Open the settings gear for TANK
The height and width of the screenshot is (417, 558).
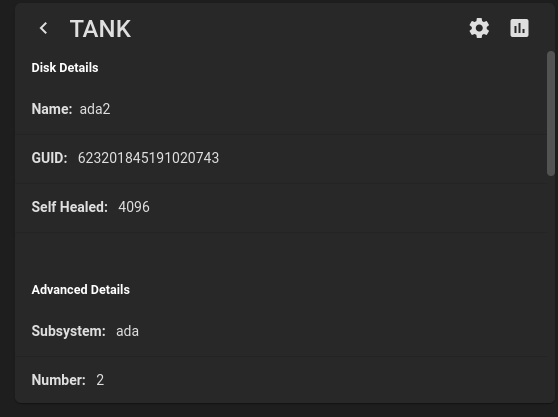[x=479, y=28]
